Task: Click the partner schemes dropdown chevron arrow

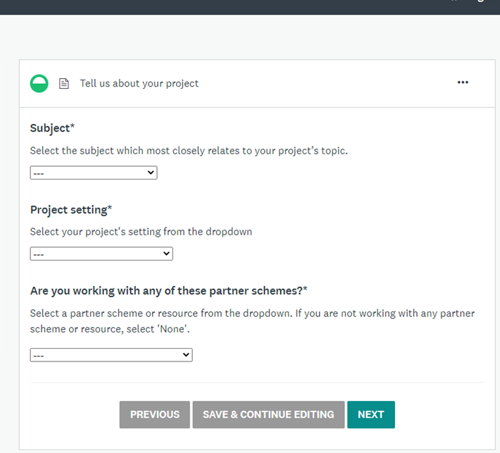Action: tap(186, 355)
